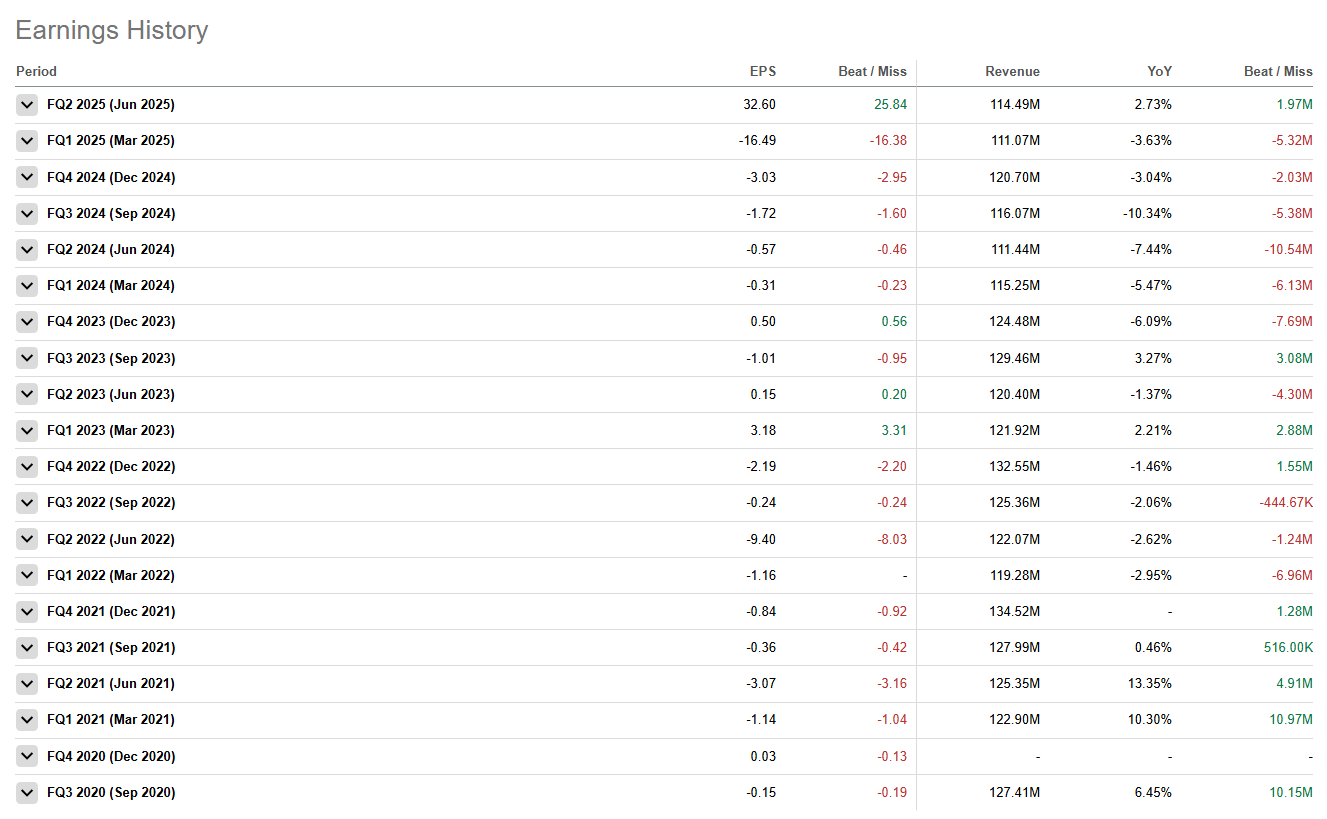Click the Revenue column header
This screenshot has height=819, width=1327.
(x=1012, y=72)
